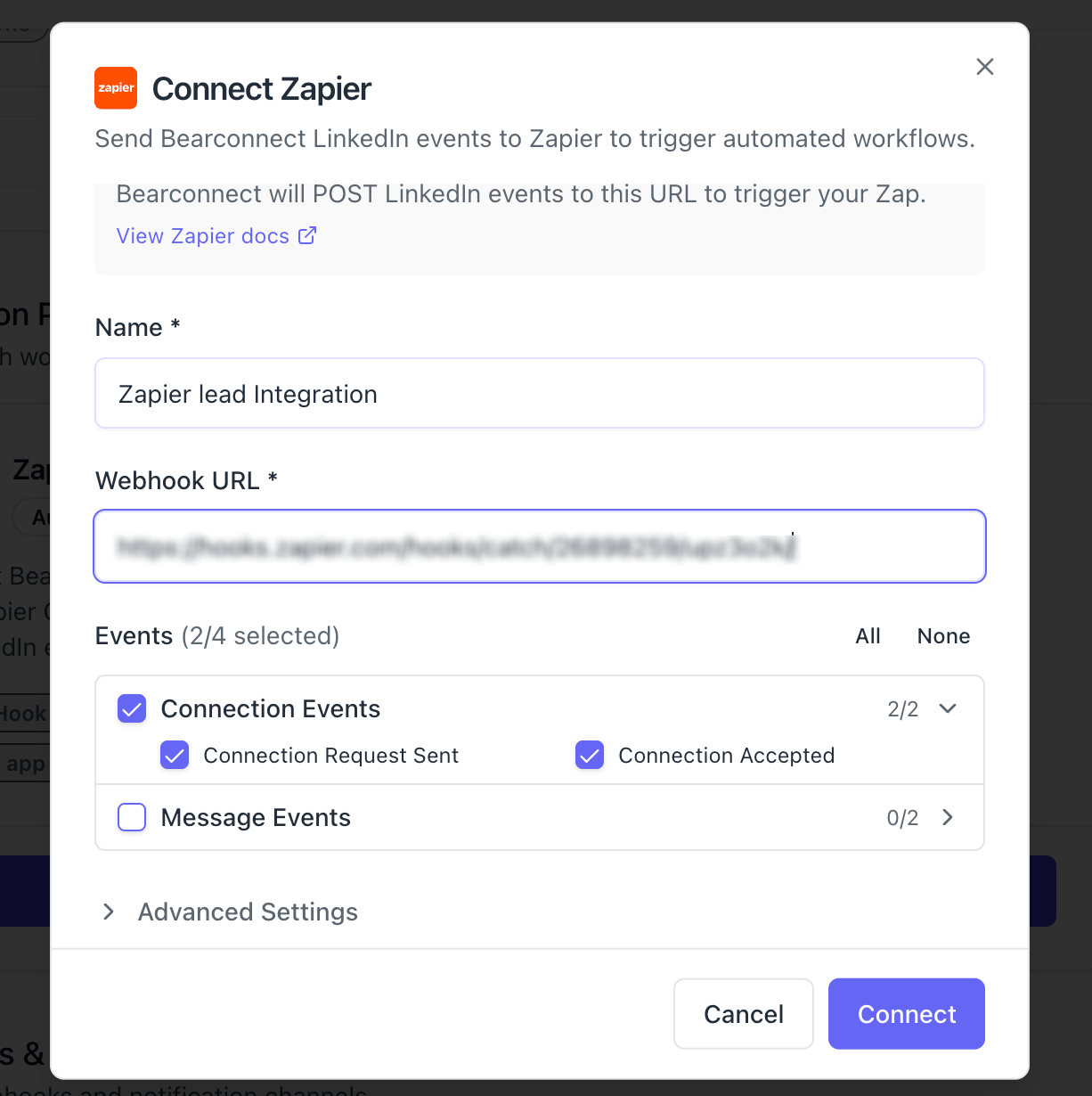Click the external link icon beside Zapier docs
Screen dimensions: 1092x1096
point(307,235)
